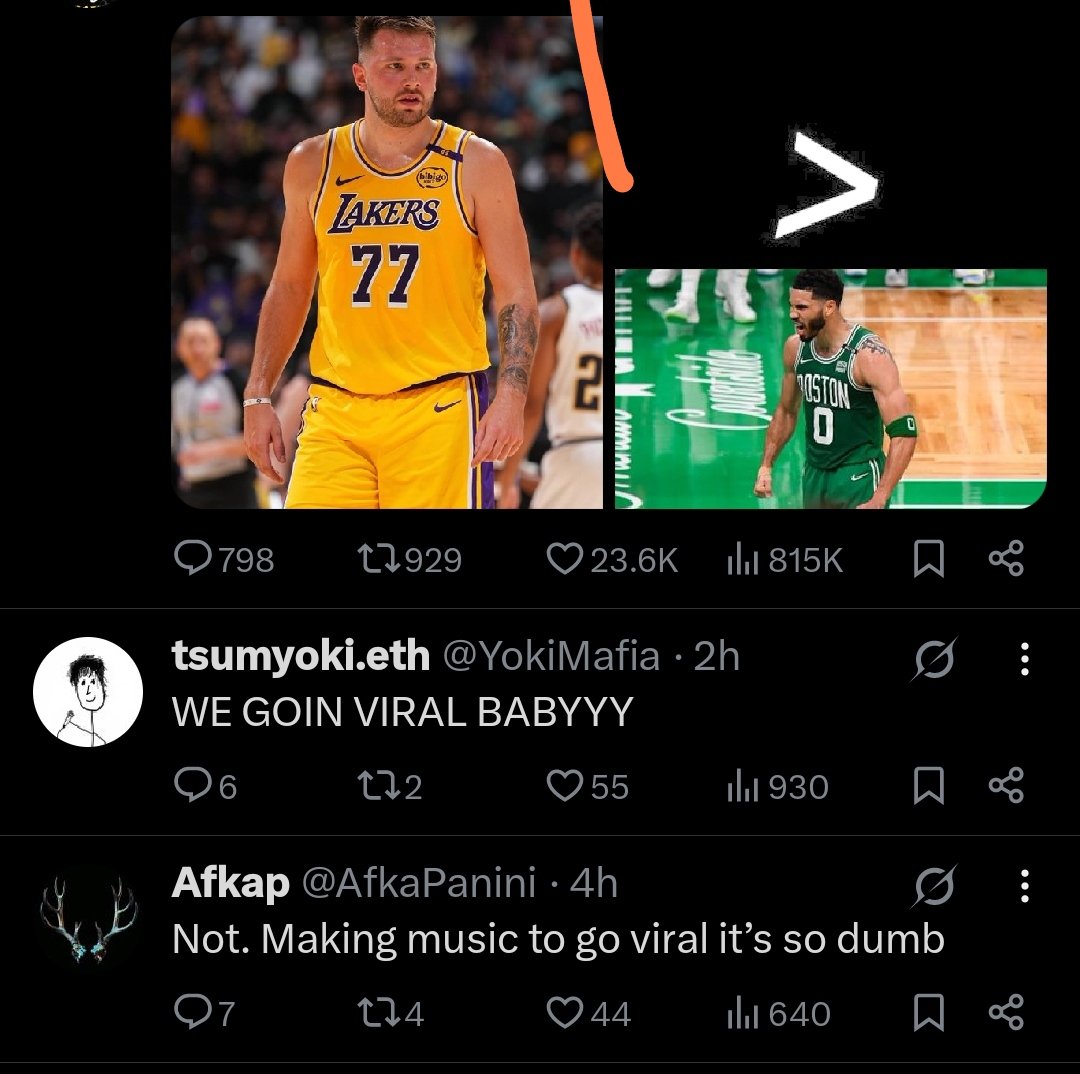Visit the @YokiMafia handle
Image resolution: width=1080 pixels, height=1074 pixels.
[x=551, y=656]
